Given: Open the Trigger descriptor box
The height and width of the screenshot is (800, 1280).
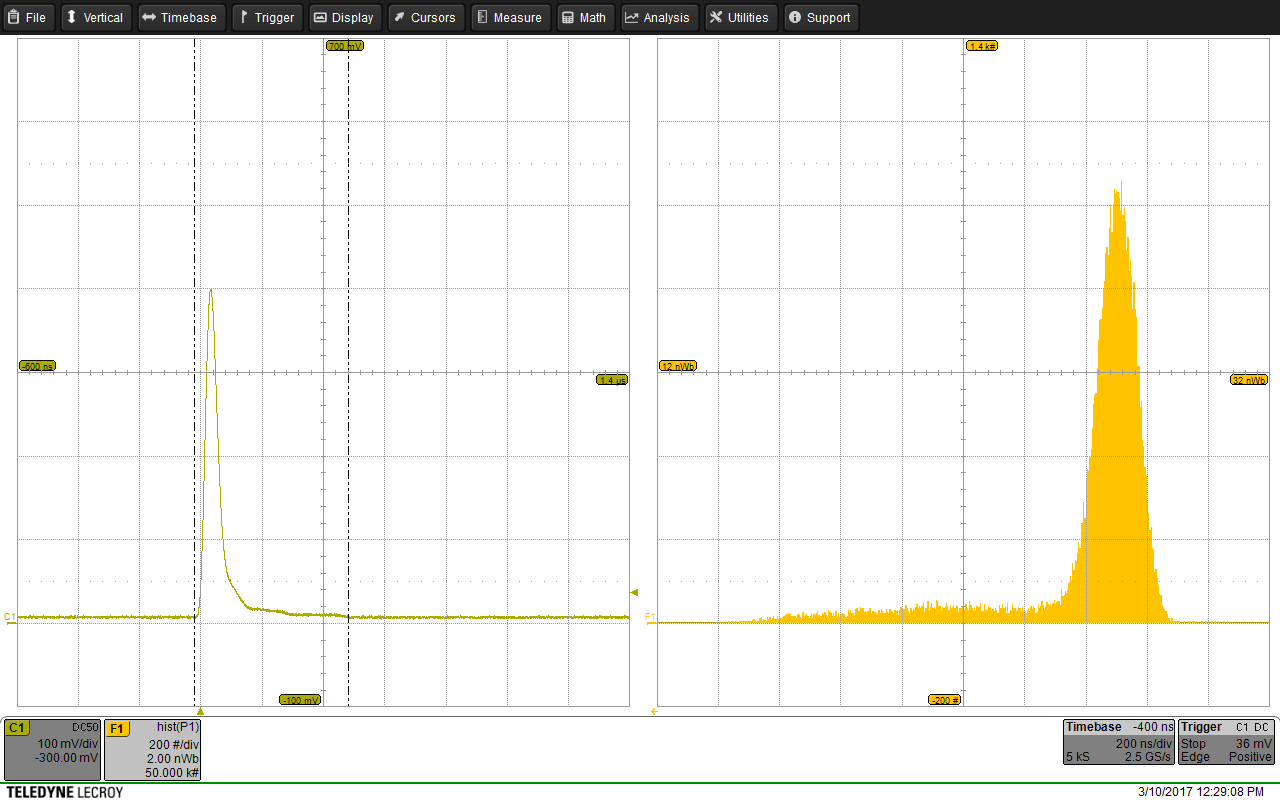Looking at the screenshot, I should [1226, 742].
